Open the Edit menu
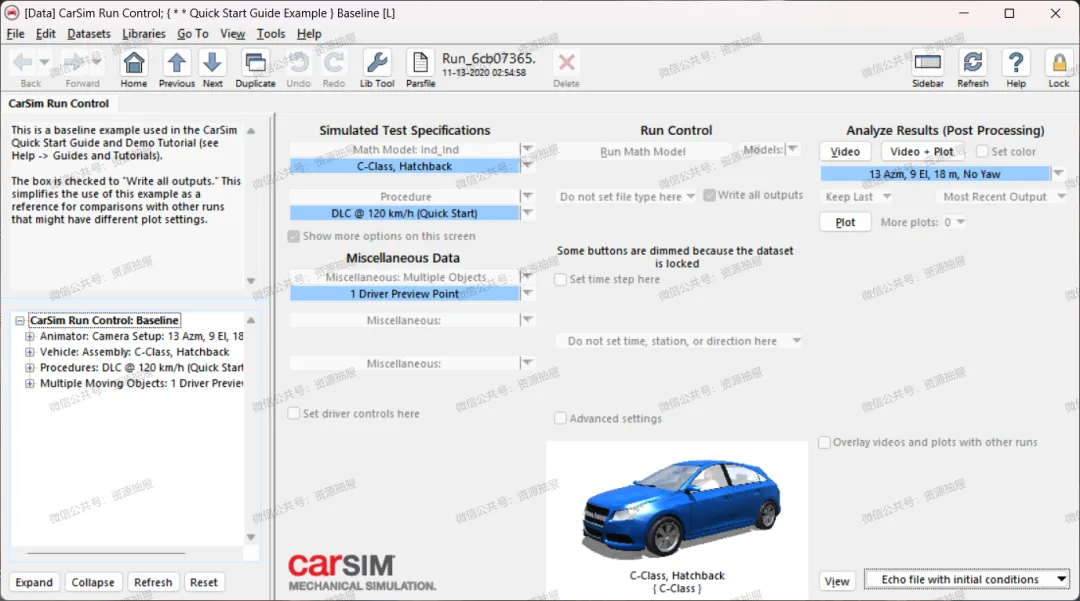This screenshot has width=1080, height=601. (45, 34)
